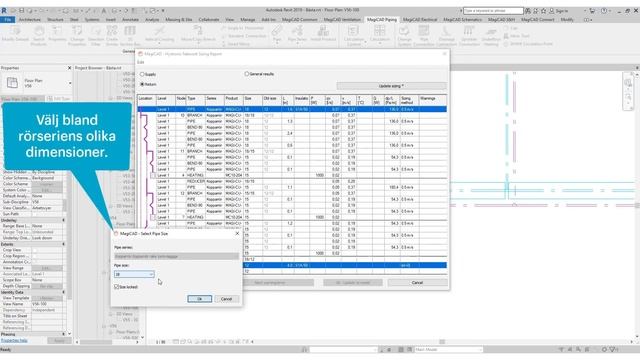This screenshot has width=640, height=360.
Task: Toggle the Size locked checkbox
Action: tap(117, 287)
